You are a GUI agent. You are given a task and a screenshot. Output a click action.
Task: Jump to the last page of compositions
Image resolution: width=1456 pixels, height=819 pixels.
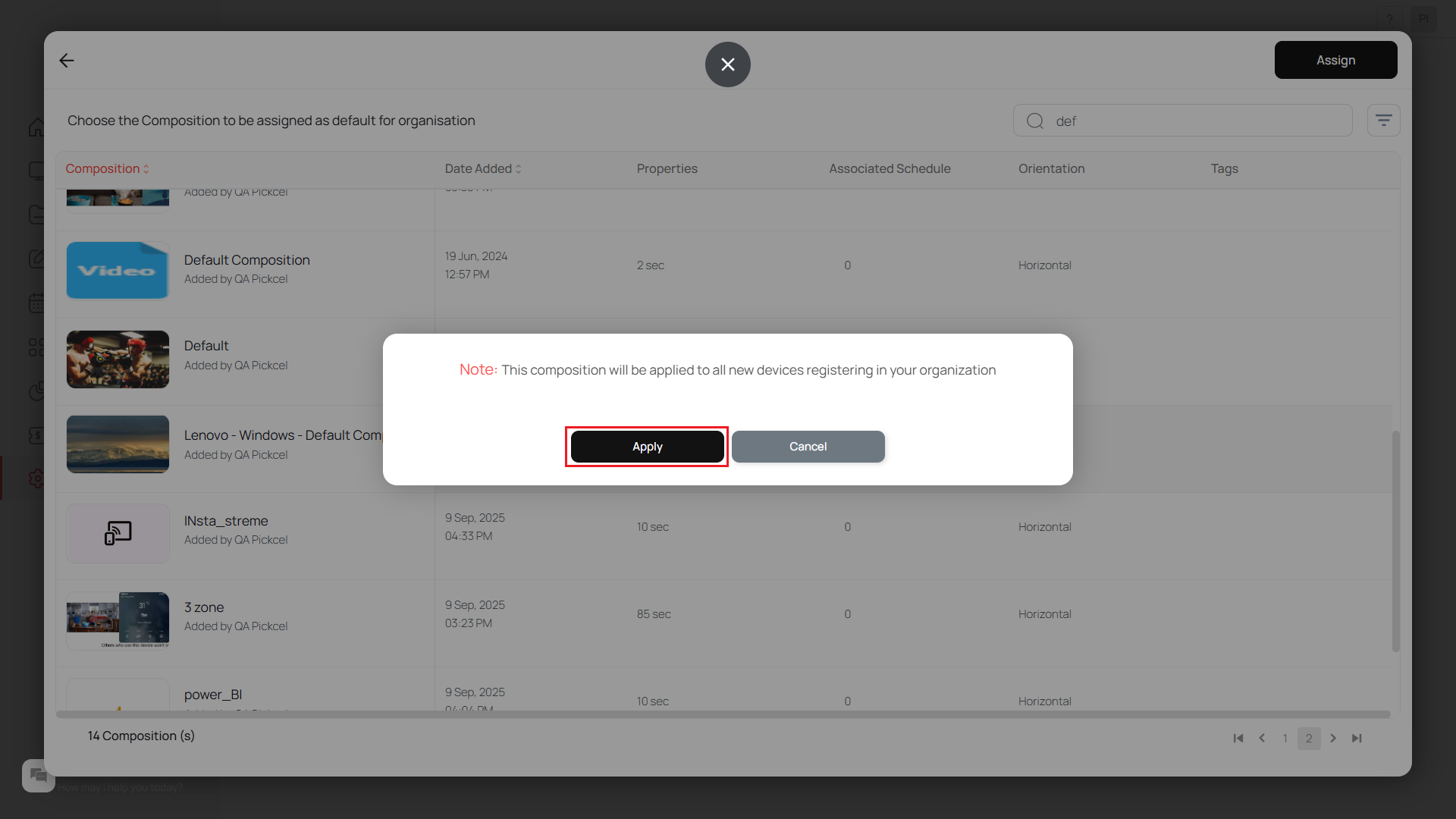[1357, 738]
